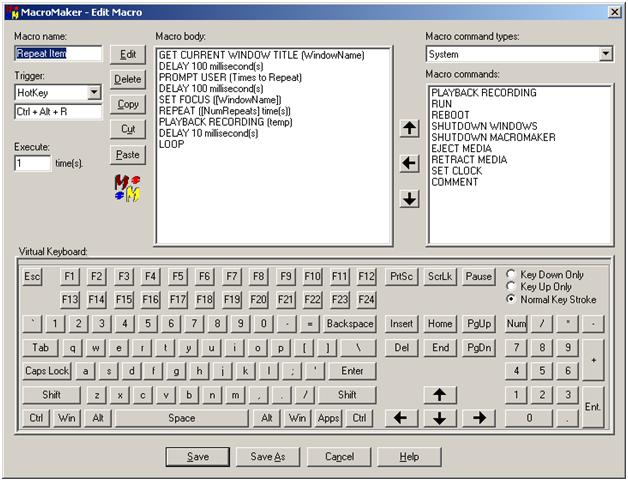Click the ScrLk virtual key
The image size is (628, 481).
(x=440, y=277)
